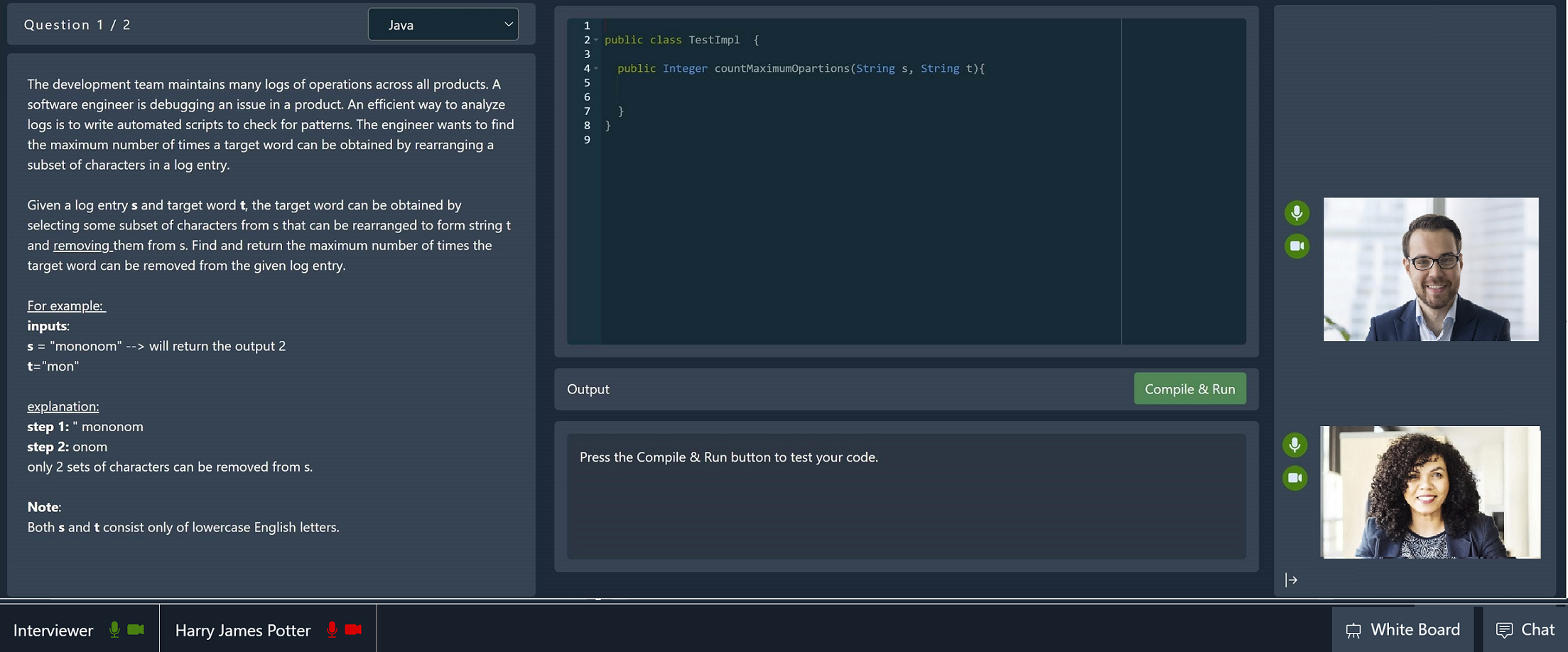Place cursor on line 5 of code editor

[782, 83]
